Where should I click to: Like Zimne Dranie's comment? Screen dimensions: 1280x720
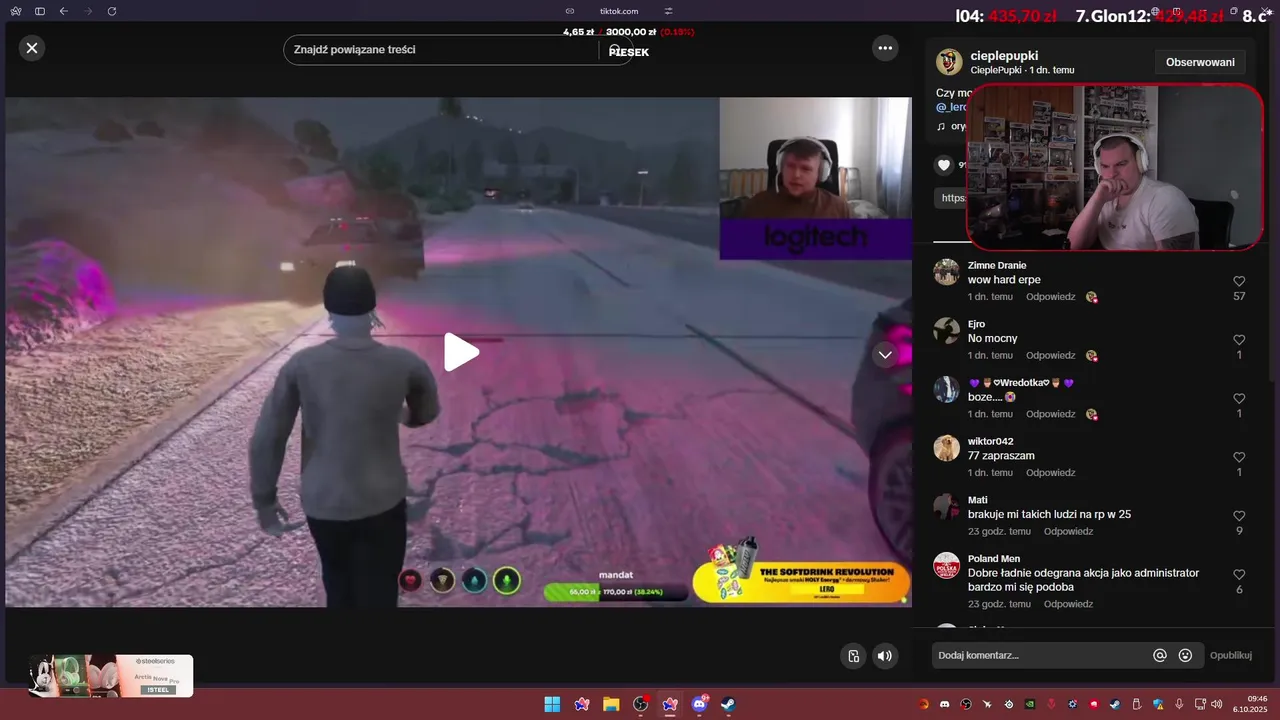click(1239, 282)
